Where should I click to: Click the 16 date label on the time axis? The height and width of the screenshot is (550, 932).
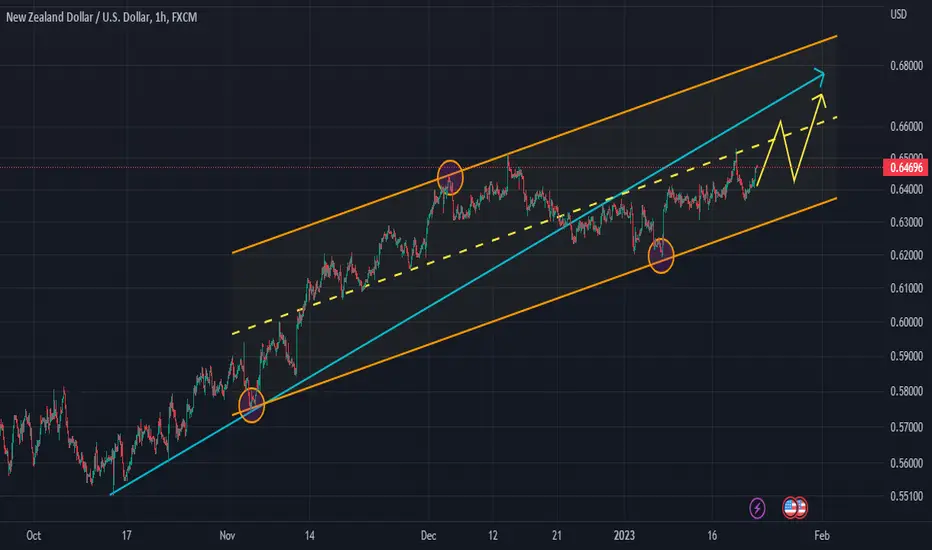[712, 535]
